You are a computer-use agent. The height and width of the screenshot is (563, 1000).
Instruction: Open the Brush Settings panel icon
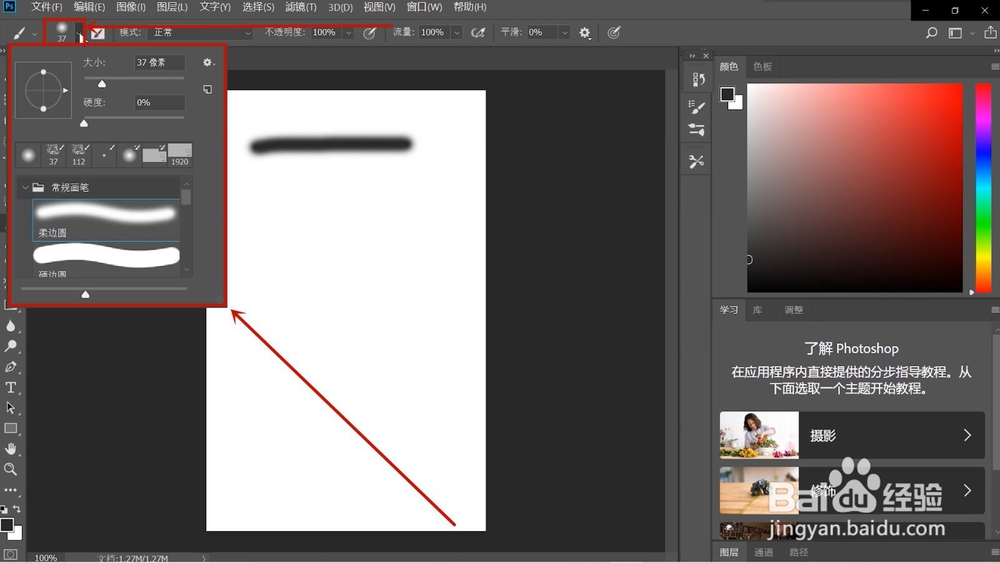[x=696, y=106]
